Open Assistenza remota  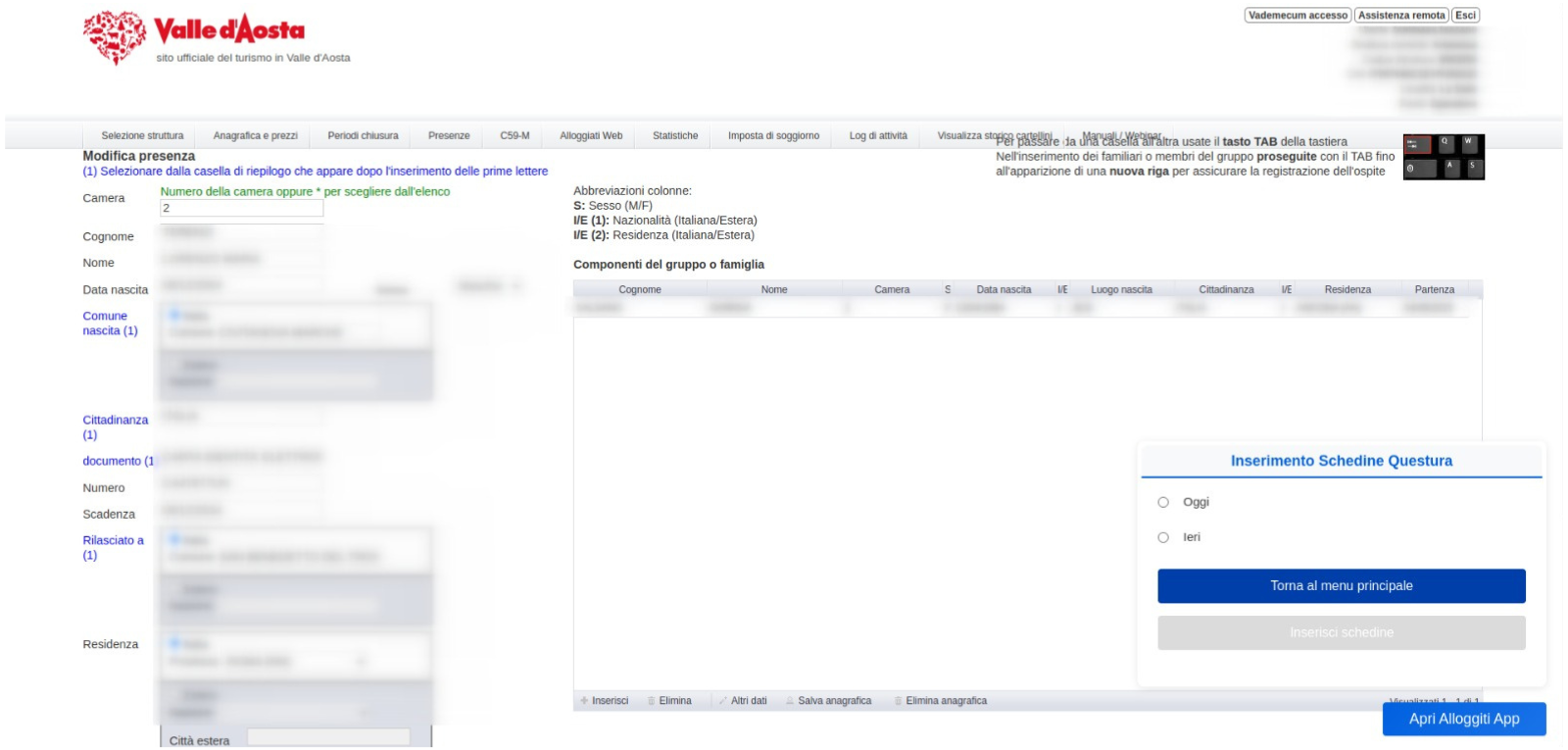(x=1400, y=16)
